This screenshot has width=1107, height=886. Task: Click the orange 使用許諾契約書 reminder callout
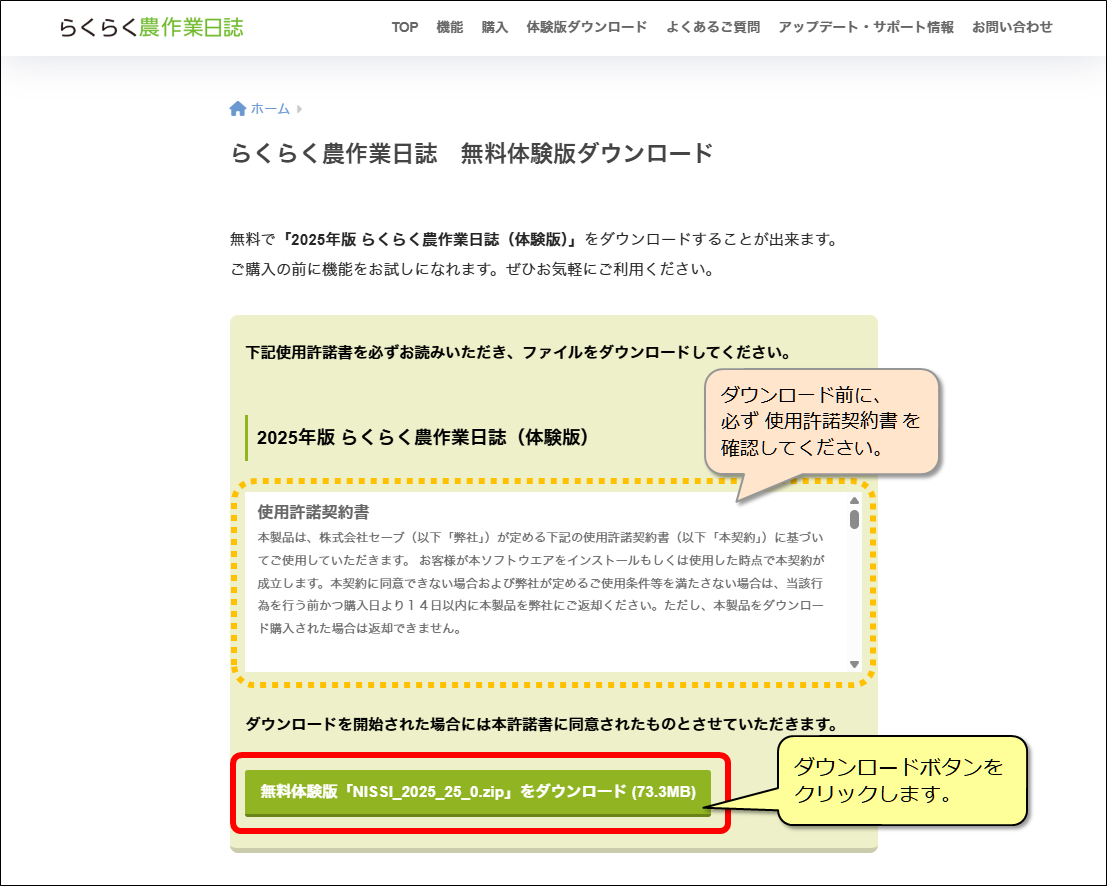click(820, 421)
